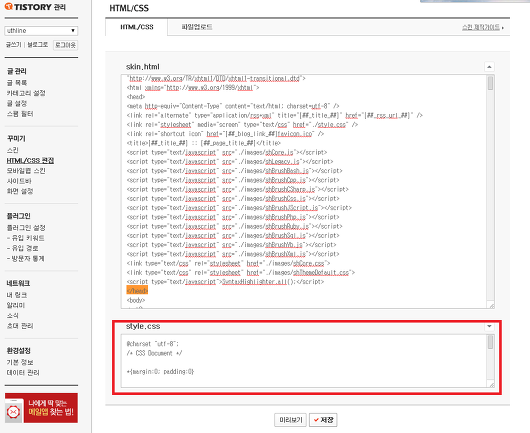The image size is (530, 433).
Task: Open the uthine blog selector dropdown
Action: click(41, 31)
